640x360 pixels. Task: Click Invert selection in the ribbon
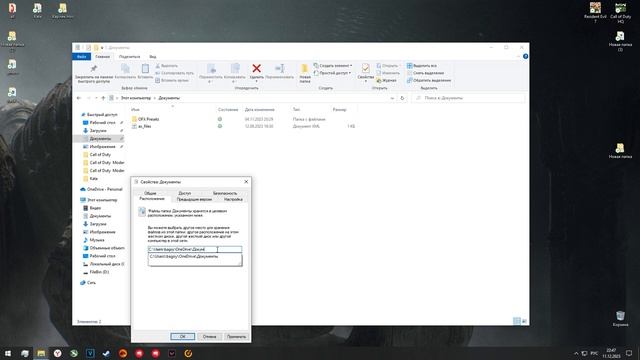point(429,80)
